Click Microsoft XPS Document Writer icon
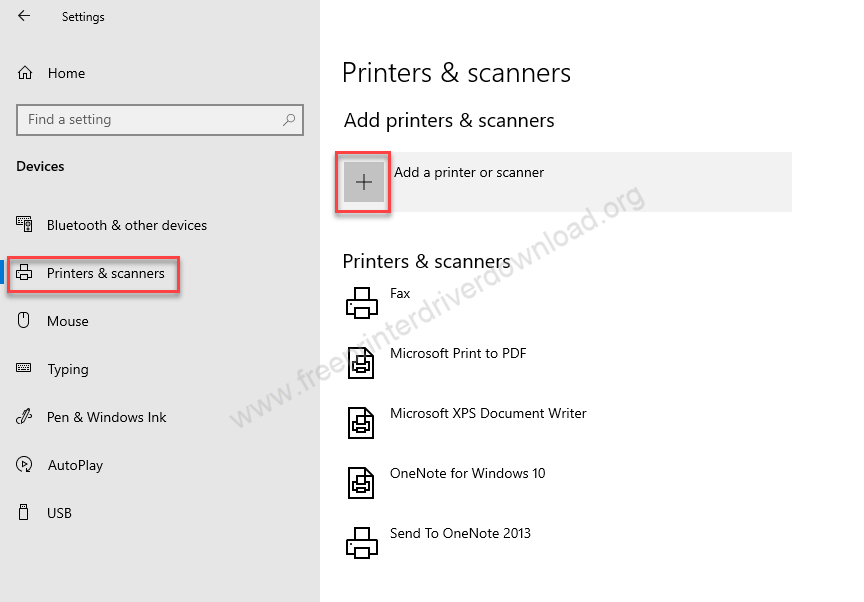This screenshot has height=602, width=864. coord(361,423)
